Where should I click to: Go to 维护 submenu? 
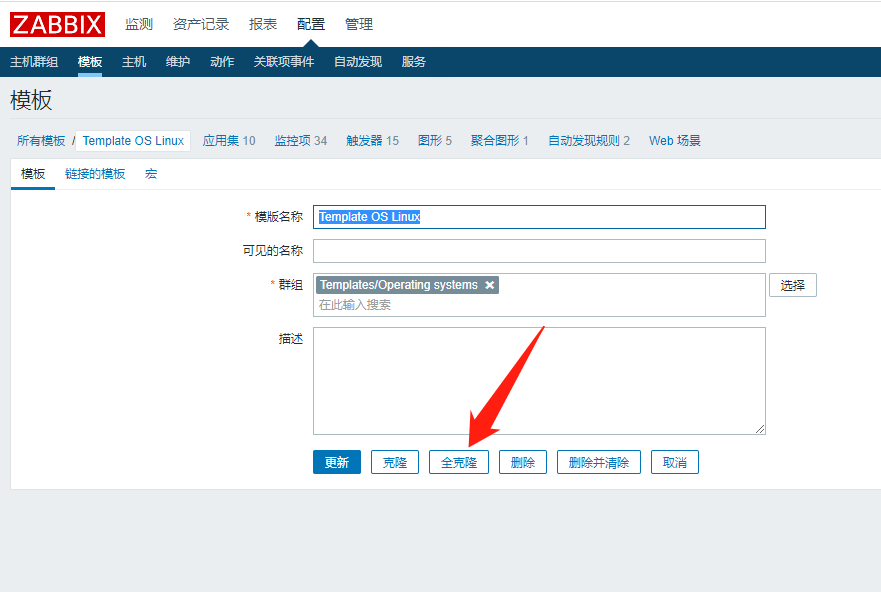(x=178, y=62)
